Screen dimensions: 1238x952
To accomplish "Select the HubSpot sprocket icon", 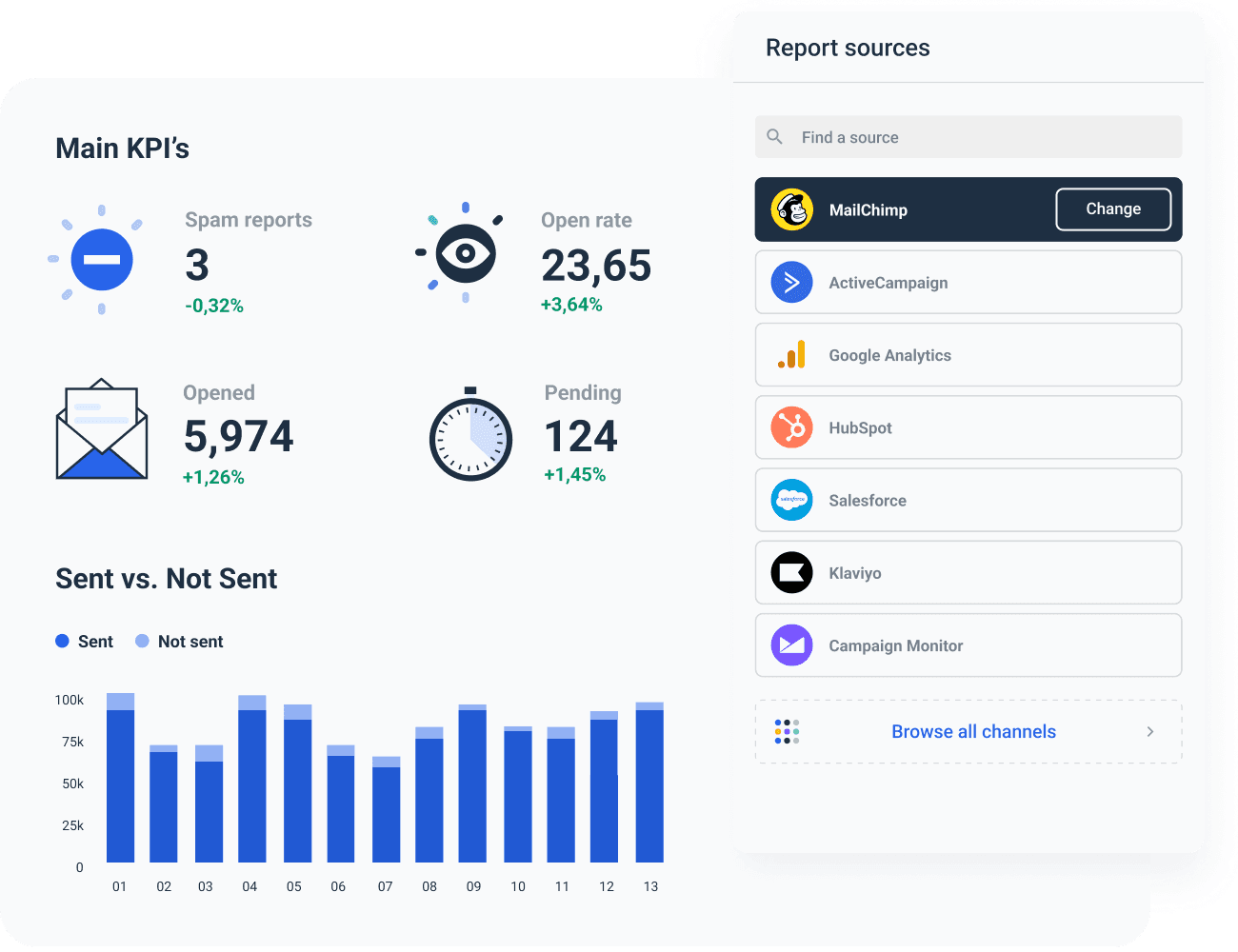I will (x=791, y=427).
